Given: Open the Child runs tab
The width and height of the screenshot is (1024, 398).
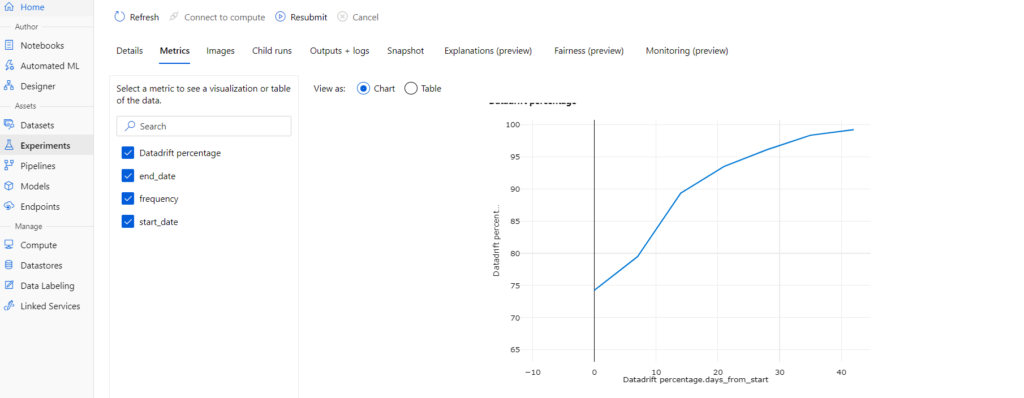Looking at the screenshot, I should point(272,50).
